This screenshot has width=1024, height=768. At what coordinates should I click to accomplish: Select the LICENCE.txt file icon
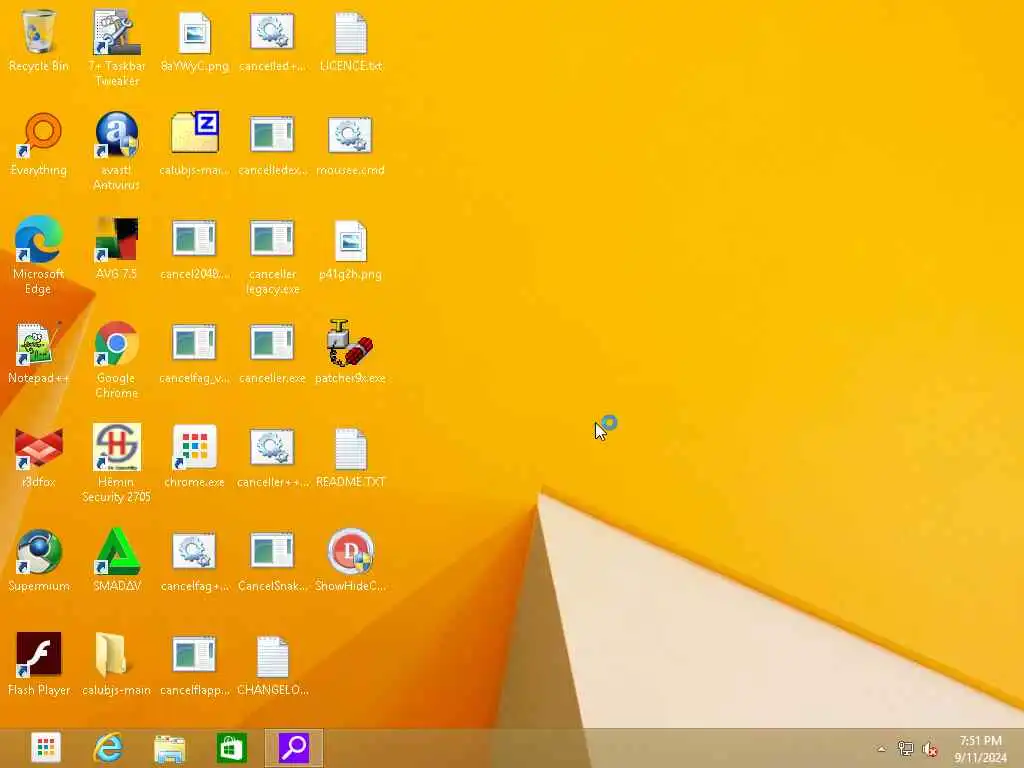click(350, 33)
